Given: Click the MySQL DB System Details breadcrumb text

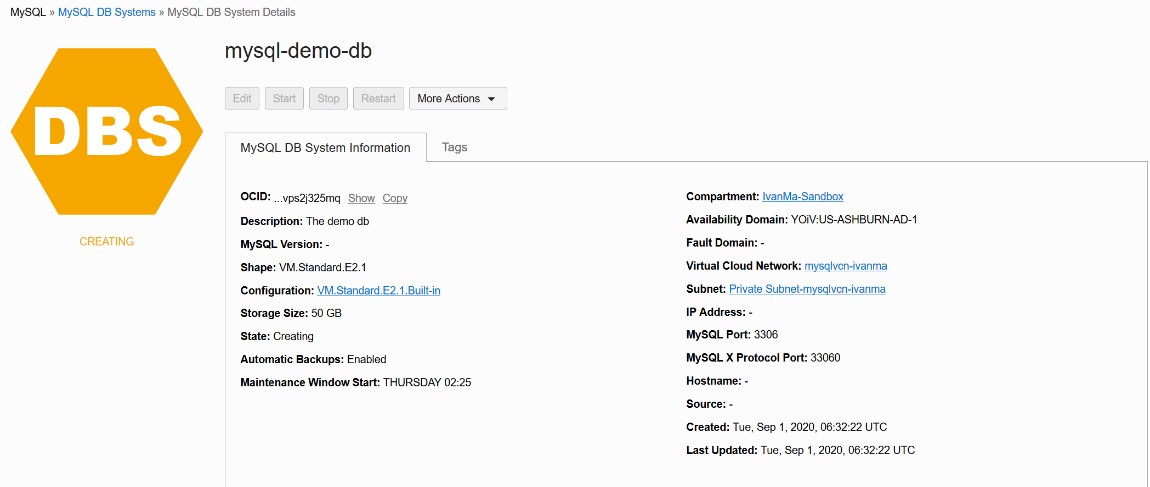Looking at the screenshot, I should pyautogui.click(x=231, y=12).
